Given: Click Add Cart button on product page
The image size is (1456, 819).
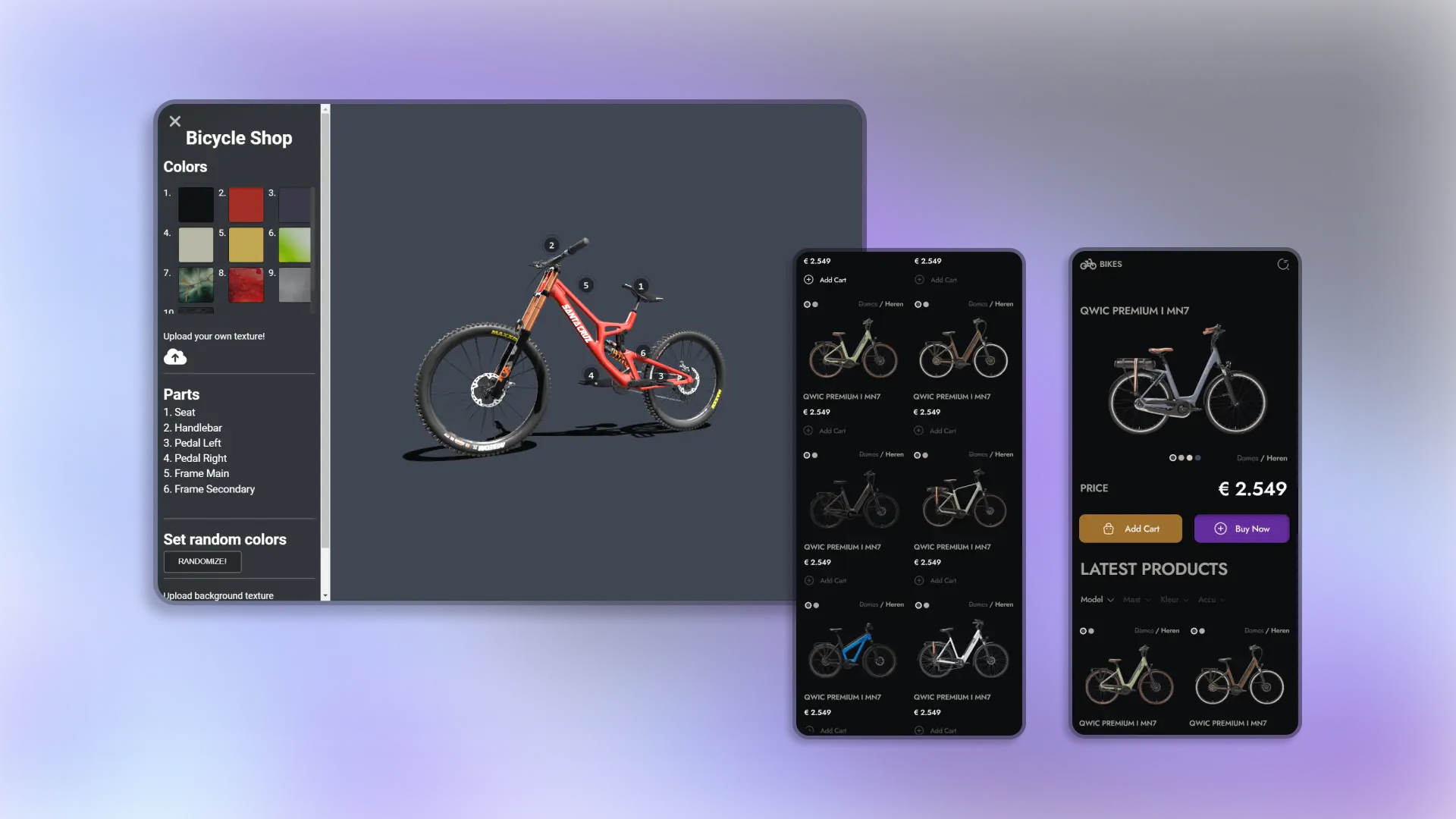Looking at the screenshot, I should [x=1131, y=528].
